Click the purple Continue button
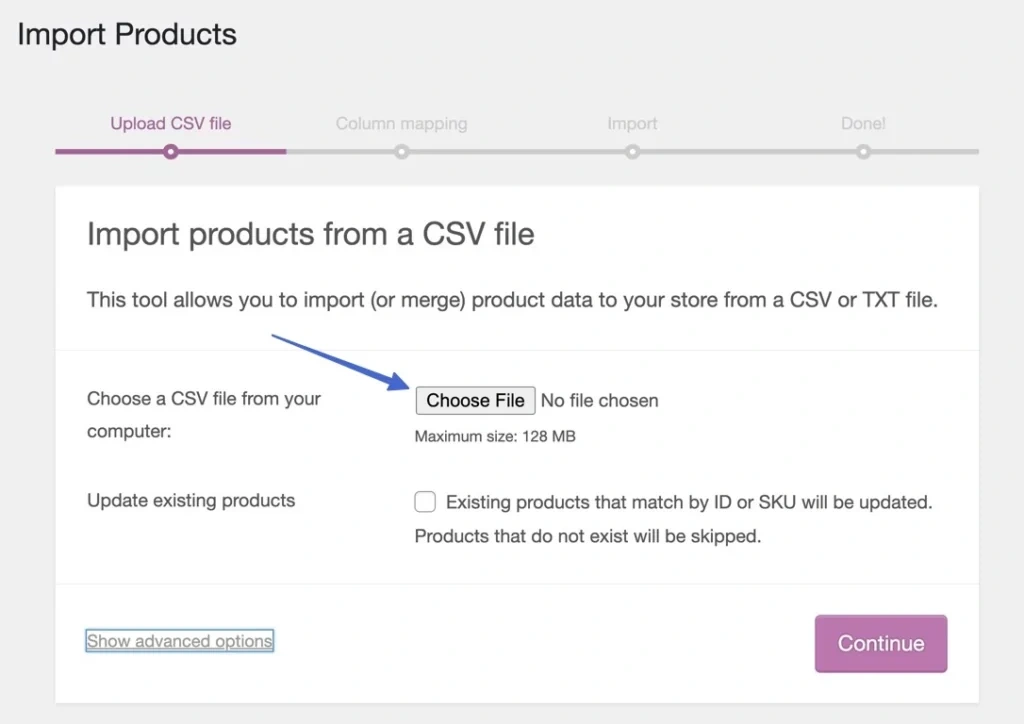 [880, 644]
